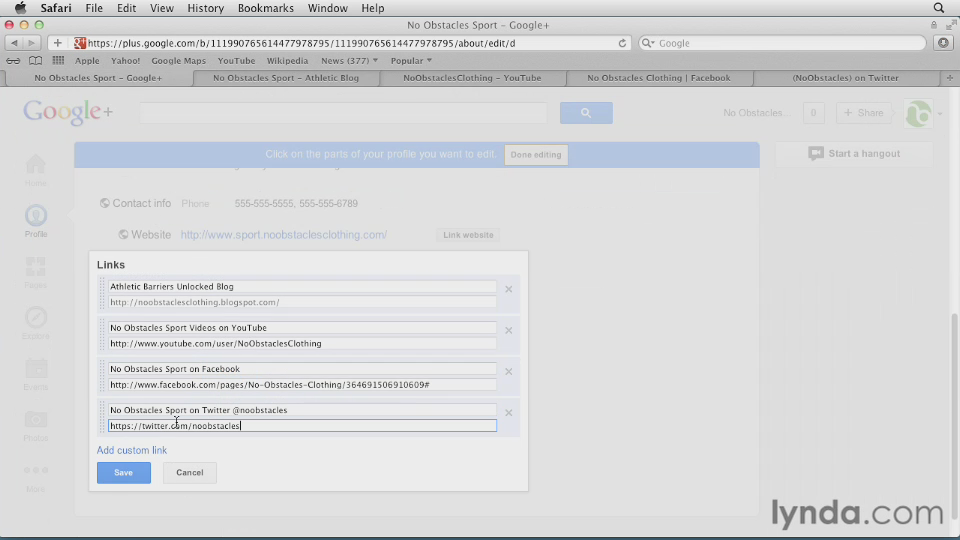Screen dimensions: 960x540
Task: Show bookmarks with the open-book icon
Action: pyautogui.click(x=36, y=61)
